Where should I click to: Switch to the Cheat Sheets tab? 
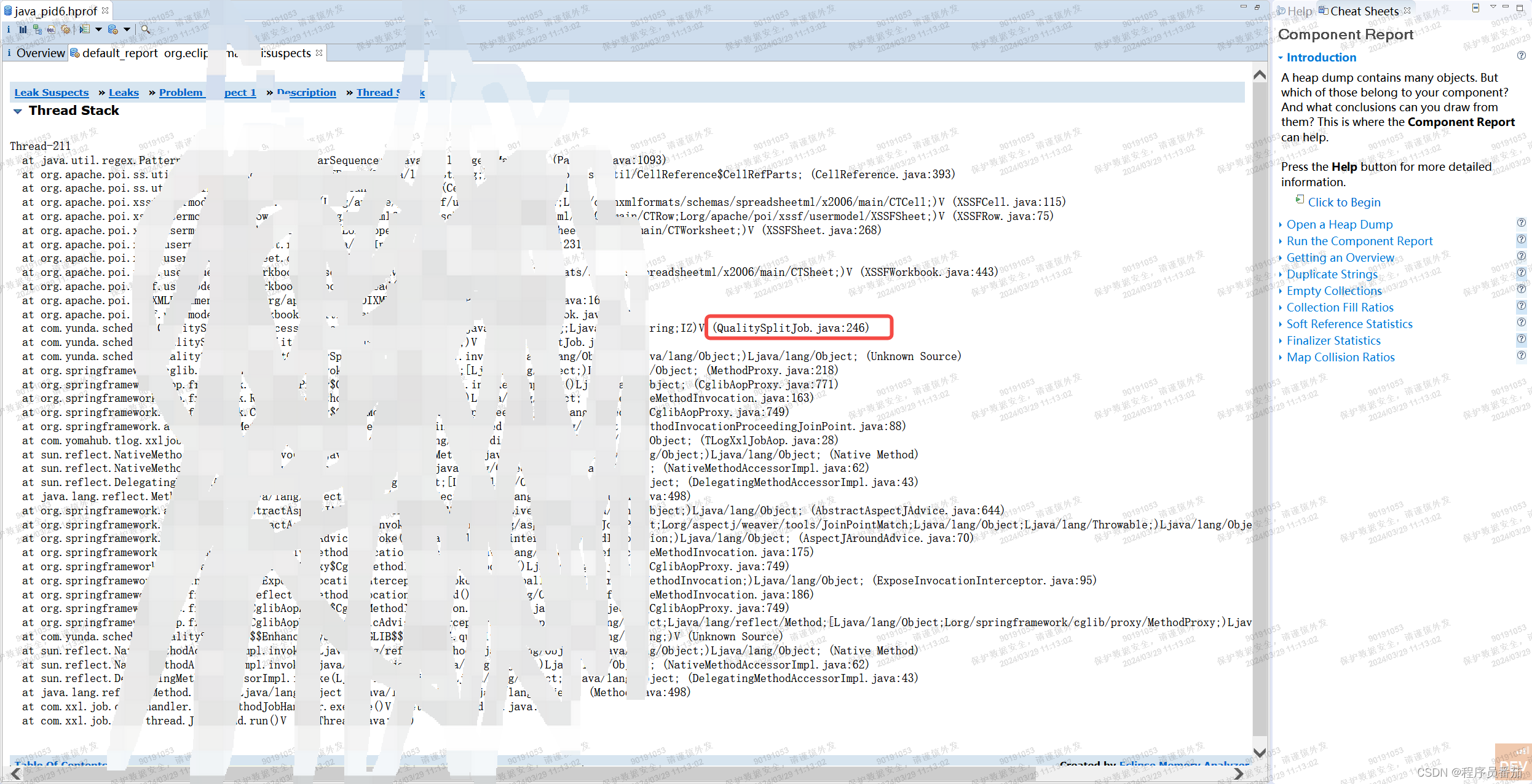[1362, 10]
